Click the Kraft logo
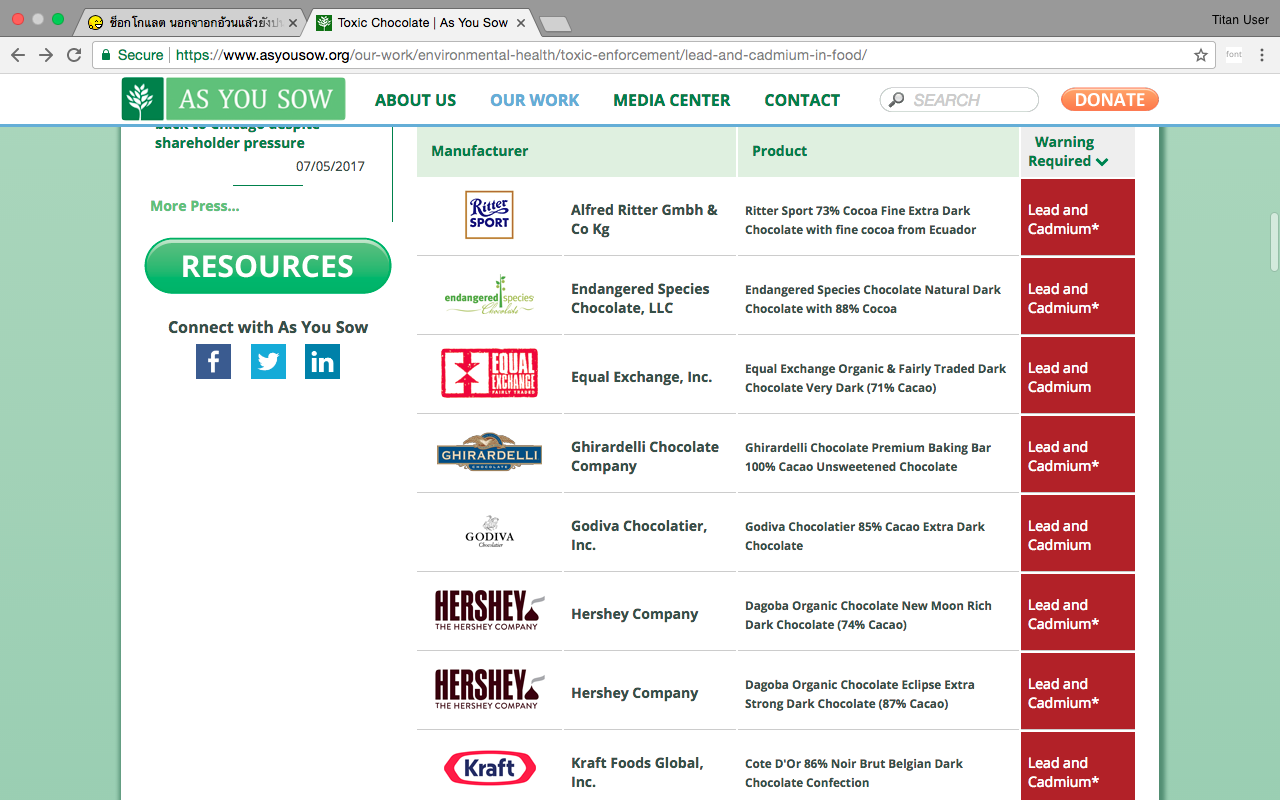 (x=490, y=768)
